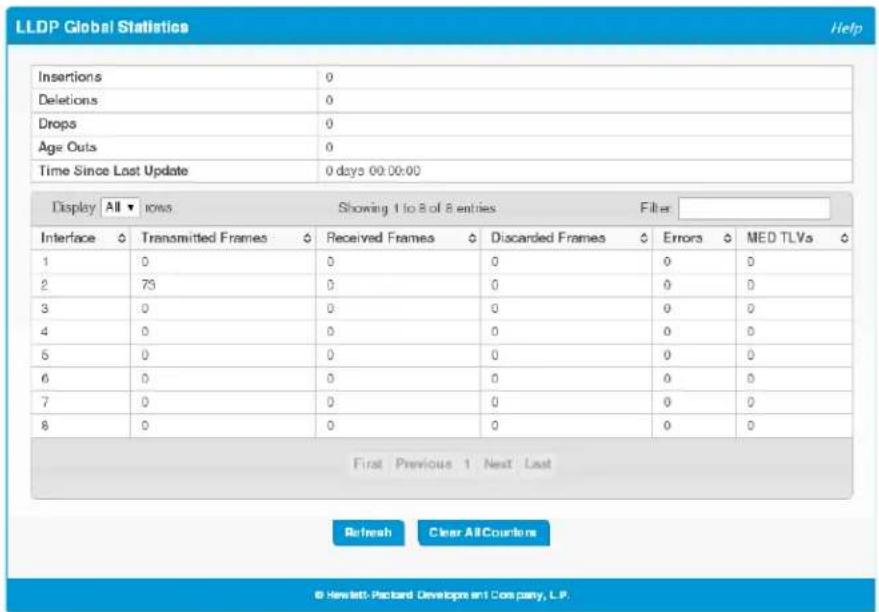The height and width of the screenshot is (612, 879).
Task: Click the Interface column header text
Action: click(x=68, y=238)
